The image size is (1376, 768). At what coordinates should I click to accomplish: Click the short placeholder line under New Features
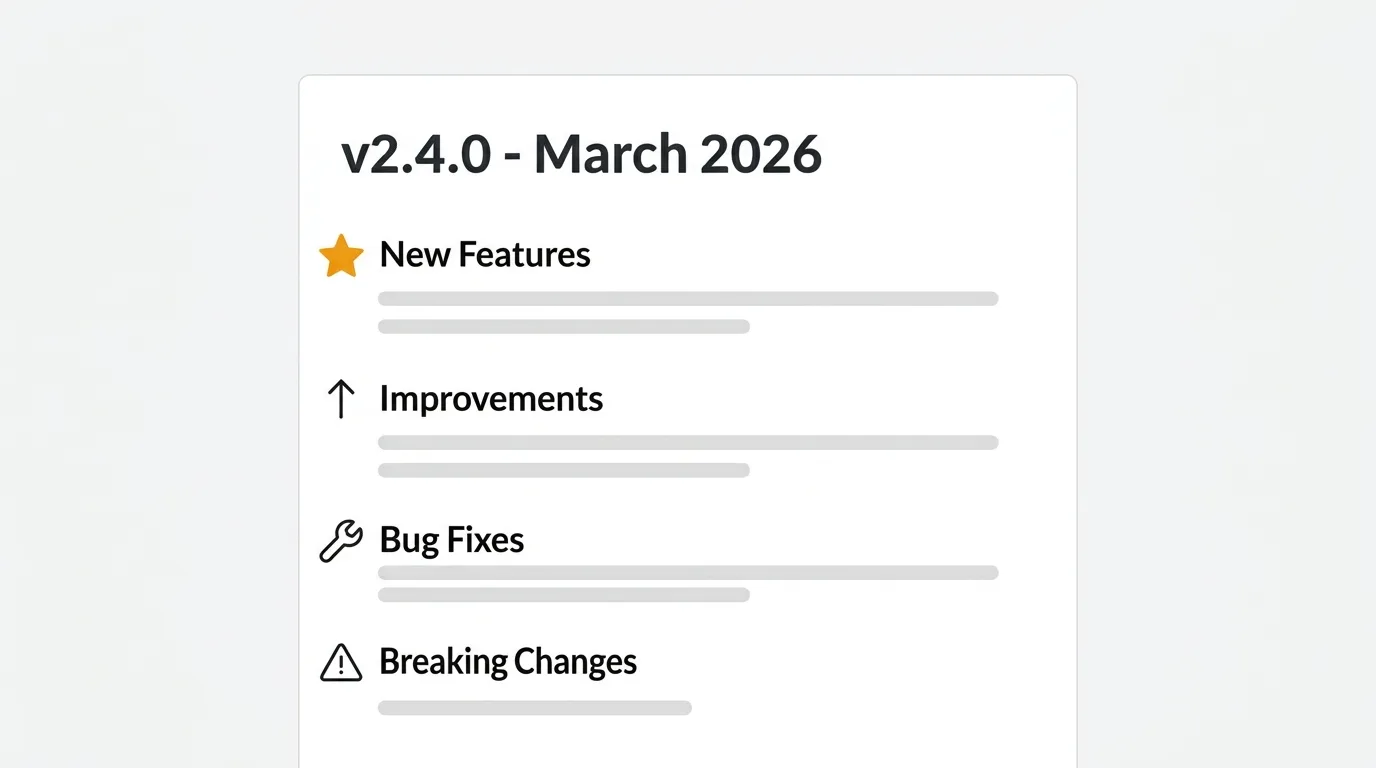(564, 326)
